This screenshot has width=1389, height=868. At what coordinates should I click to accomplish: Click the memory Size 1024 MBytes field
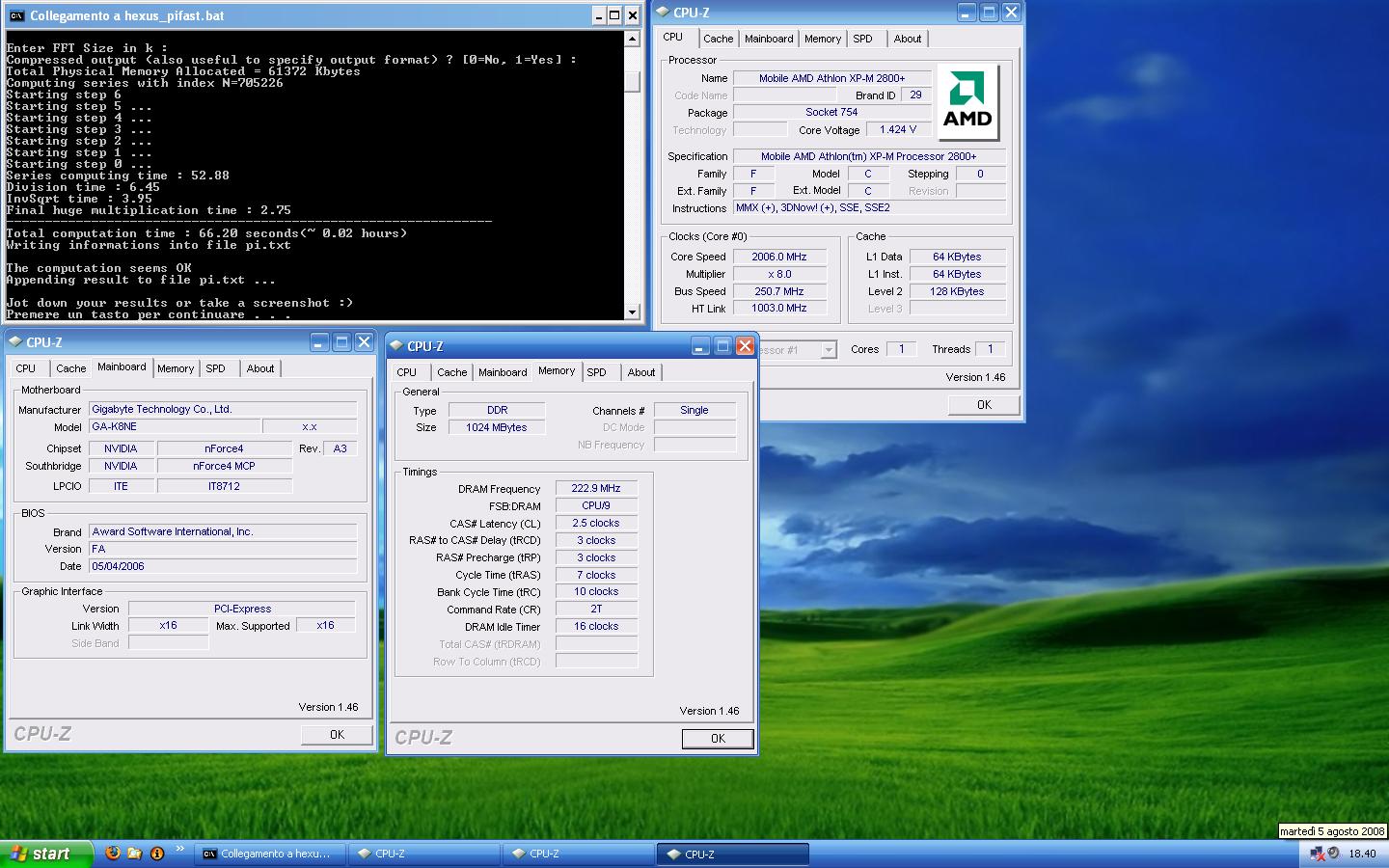496,427
